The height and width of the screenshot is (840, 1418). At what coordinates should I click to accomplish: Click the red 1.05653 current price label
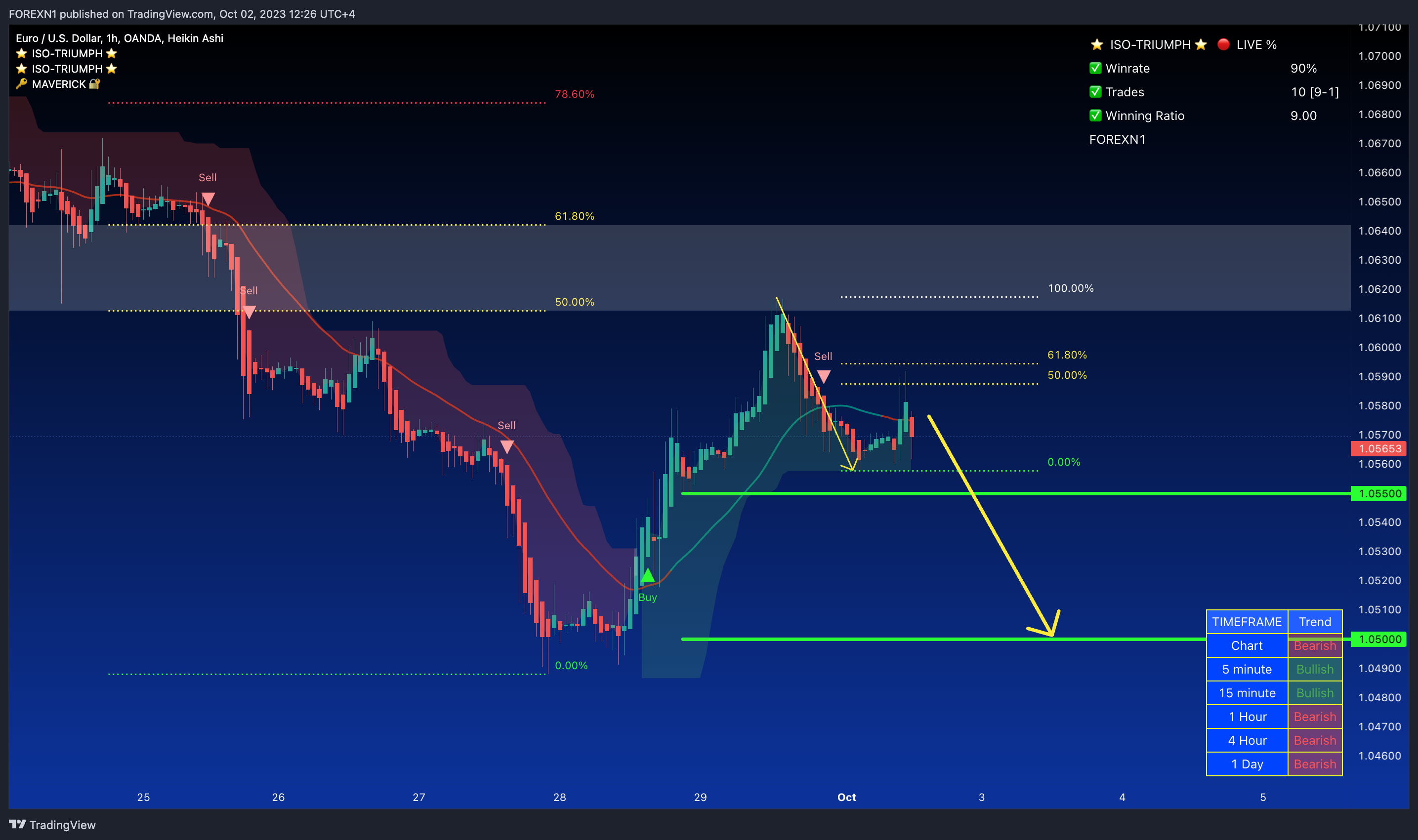tap(1379, 449)
